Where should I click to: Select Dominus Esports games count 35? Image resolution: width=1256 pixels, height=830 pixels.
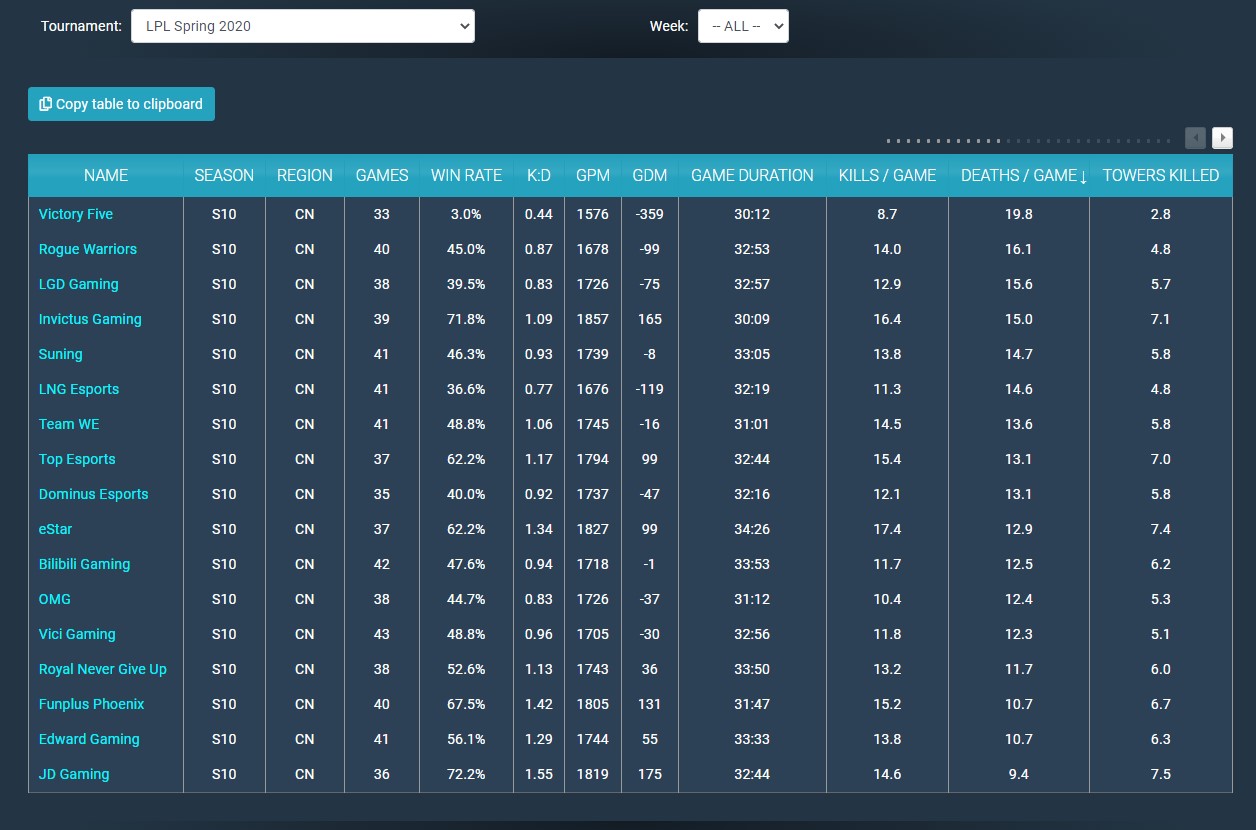pos(382,494)
